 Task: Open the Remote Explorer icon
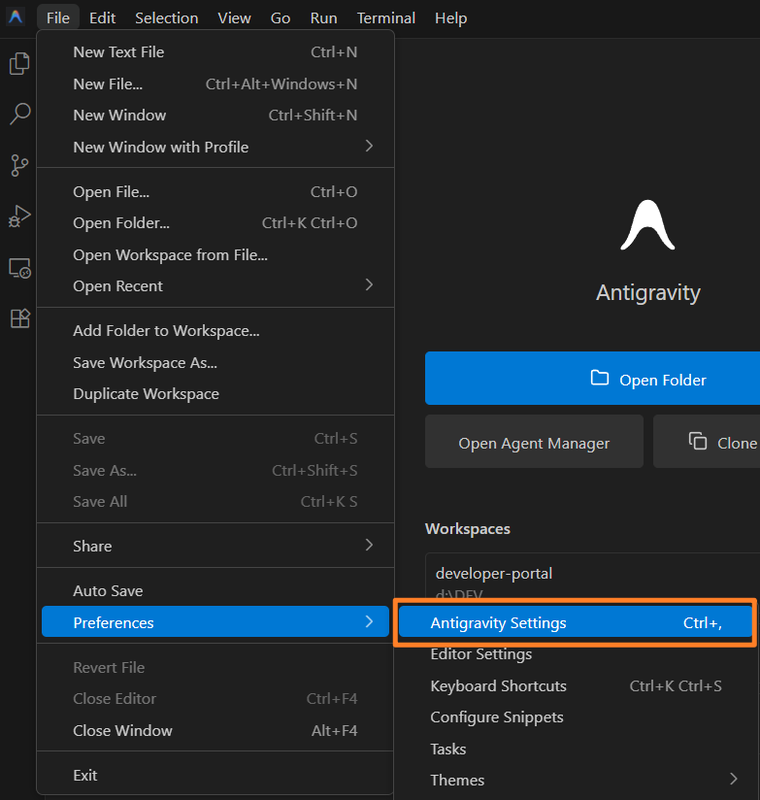click(19, 268)
